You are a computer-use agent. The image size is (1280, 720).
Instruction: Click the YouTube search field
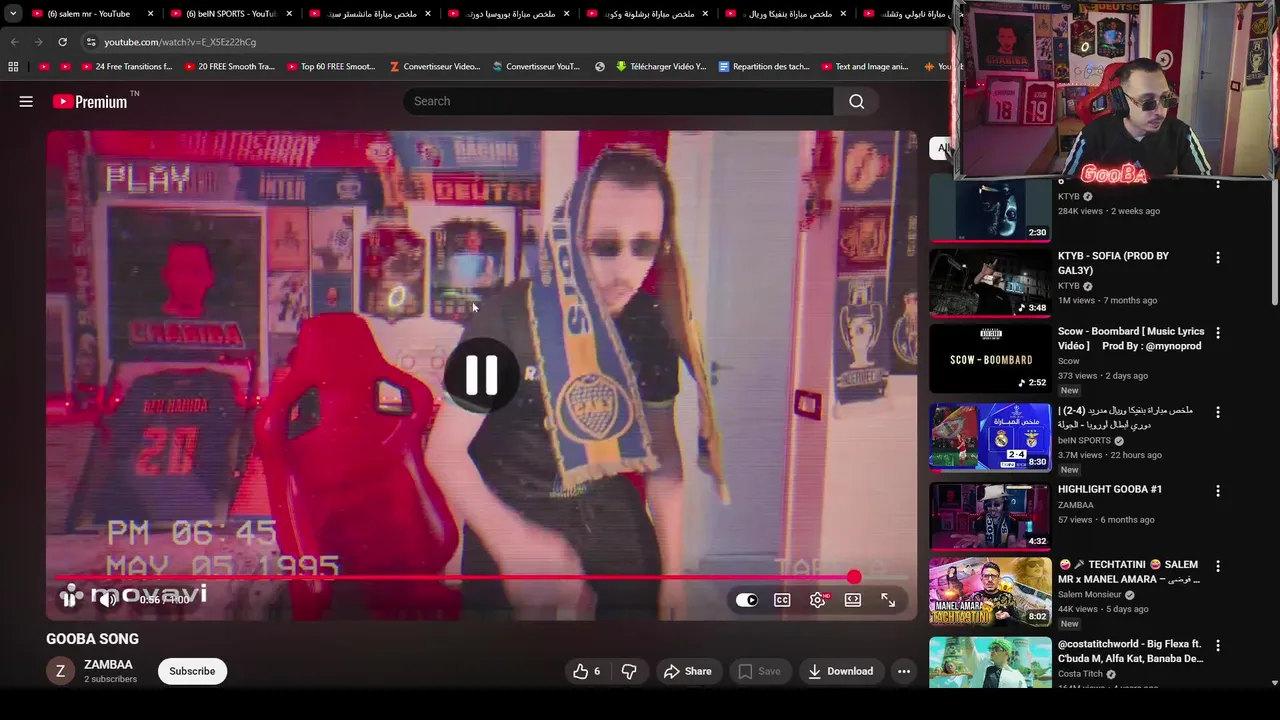click(x=618, y=101)
